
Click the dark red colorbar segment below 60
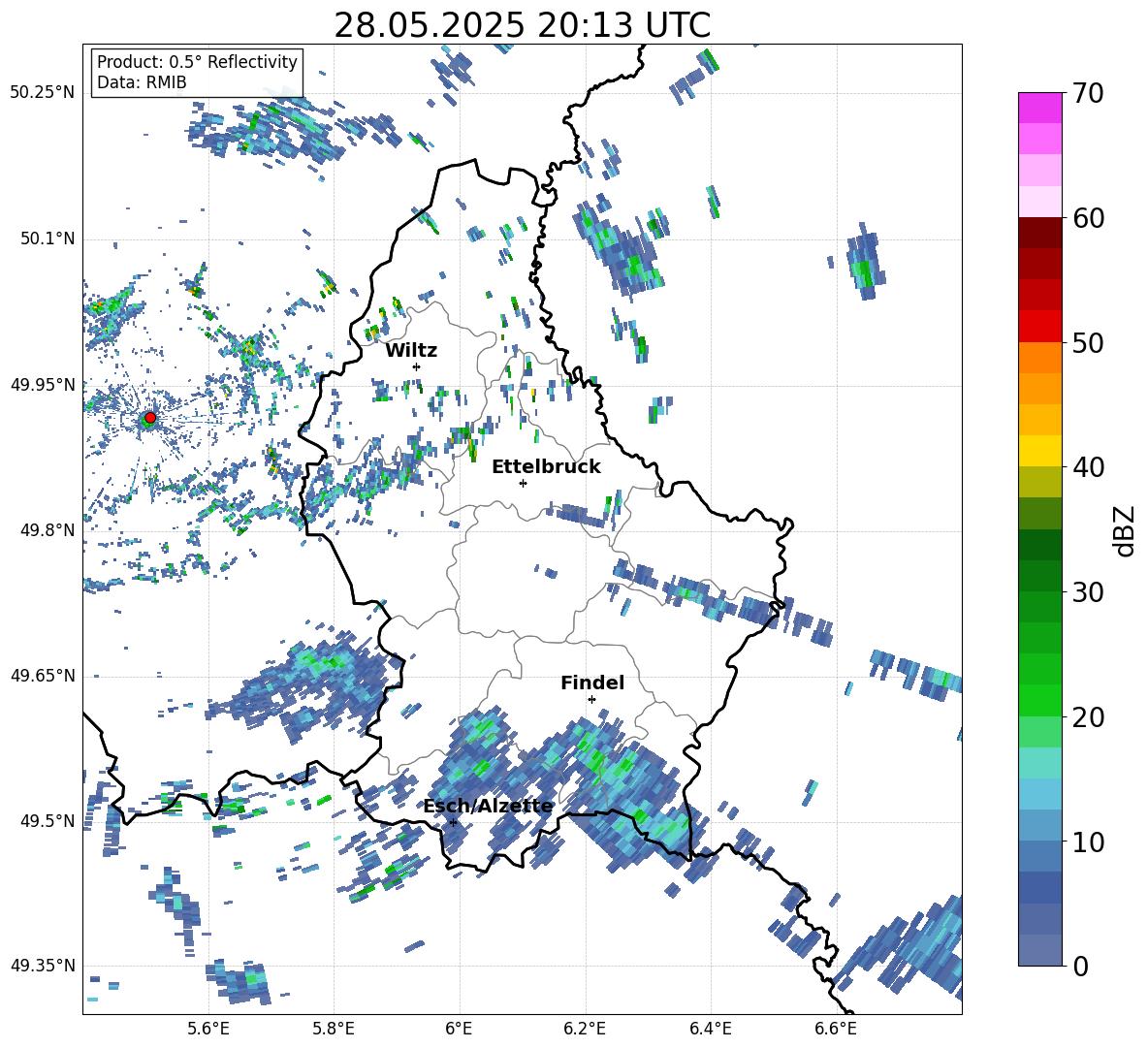(x=1039, y=234)
